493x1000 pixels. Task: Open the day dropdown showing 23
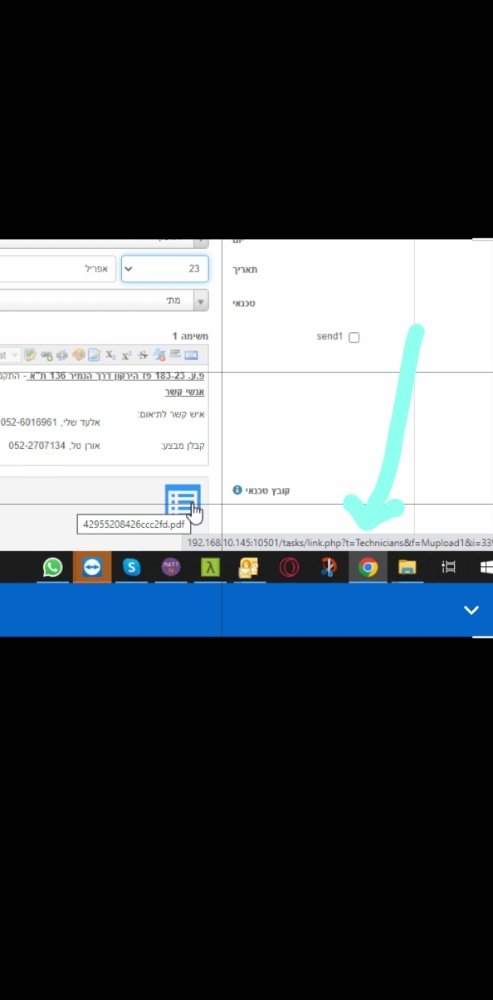(165, 269)
